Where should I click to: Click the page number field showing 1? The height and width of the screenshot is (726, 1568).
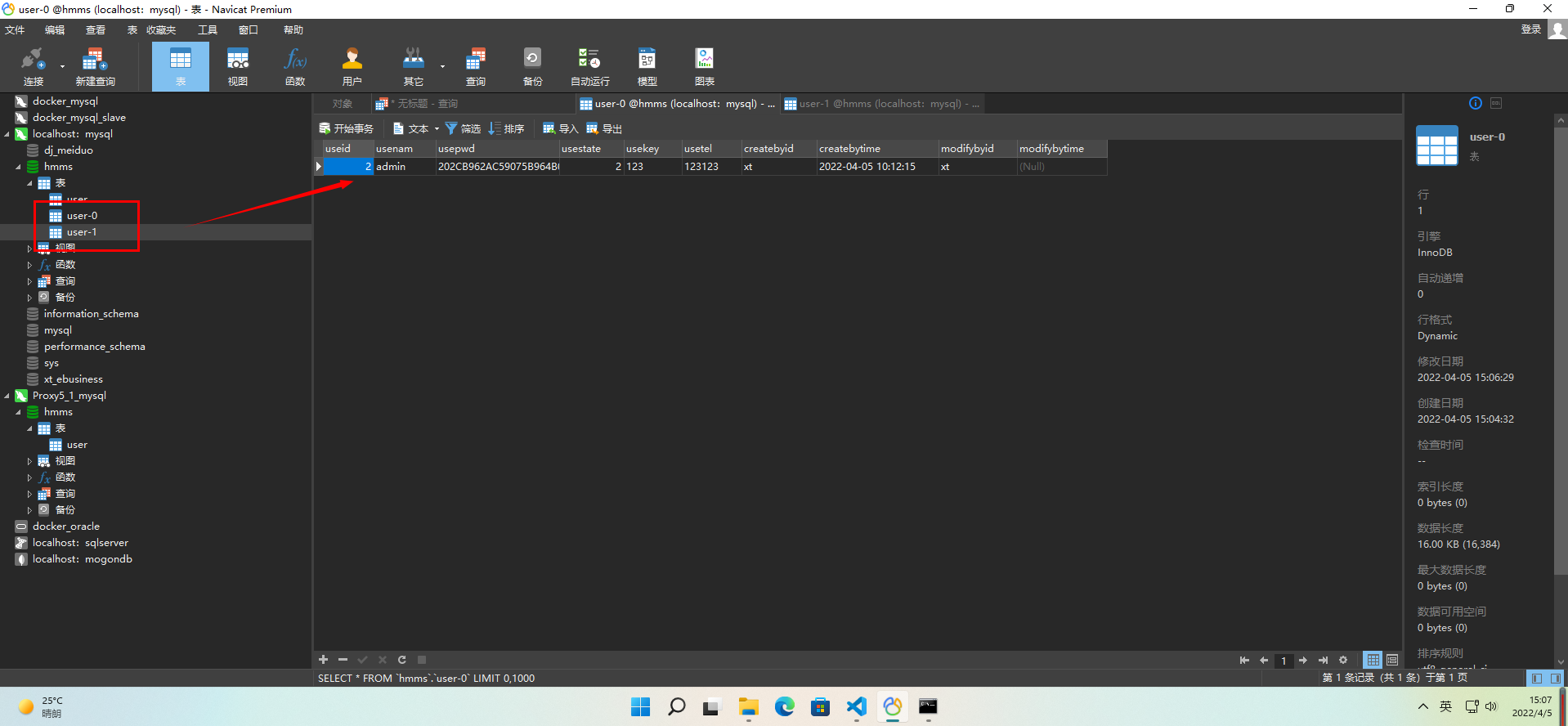pyautogui.click(x=1284, y=660)
